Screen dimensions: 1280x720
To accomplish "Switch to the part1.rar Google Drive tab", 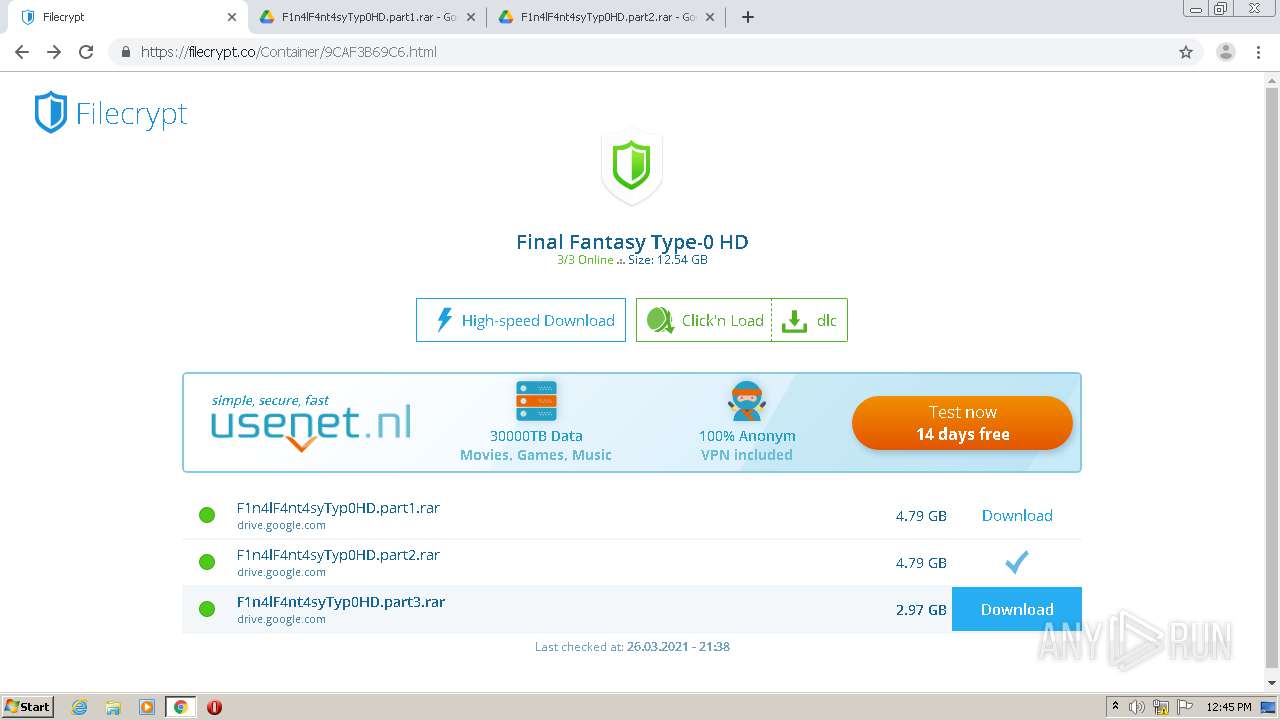I will 366,17.
